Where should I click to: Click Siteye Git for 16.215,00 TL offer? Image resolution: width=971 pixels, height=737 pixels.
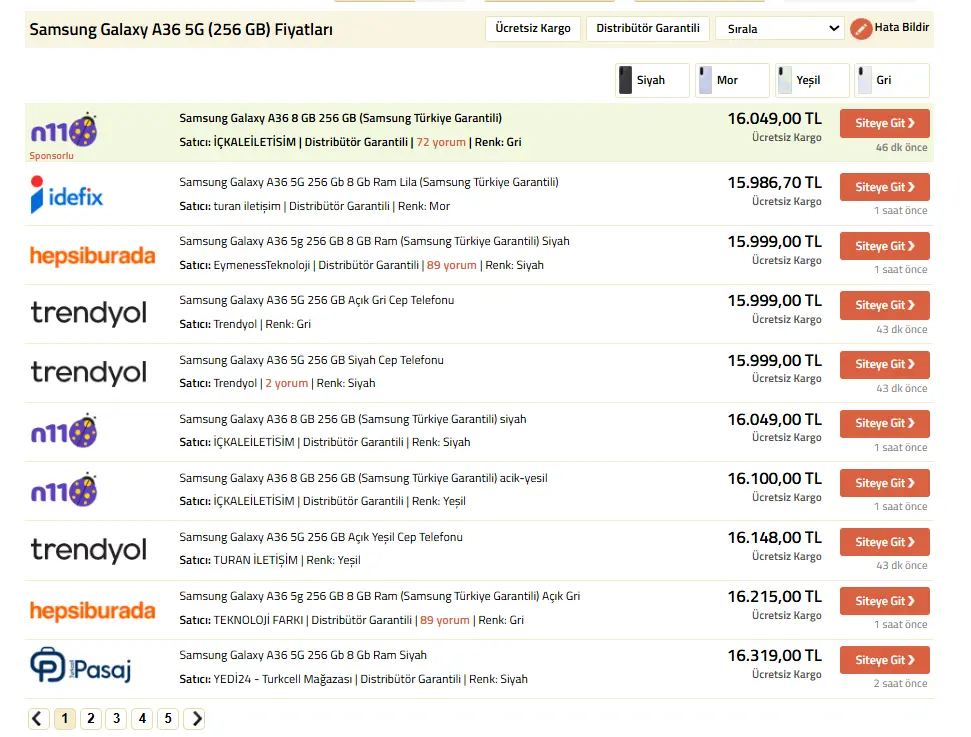click(x=884, y=601)
